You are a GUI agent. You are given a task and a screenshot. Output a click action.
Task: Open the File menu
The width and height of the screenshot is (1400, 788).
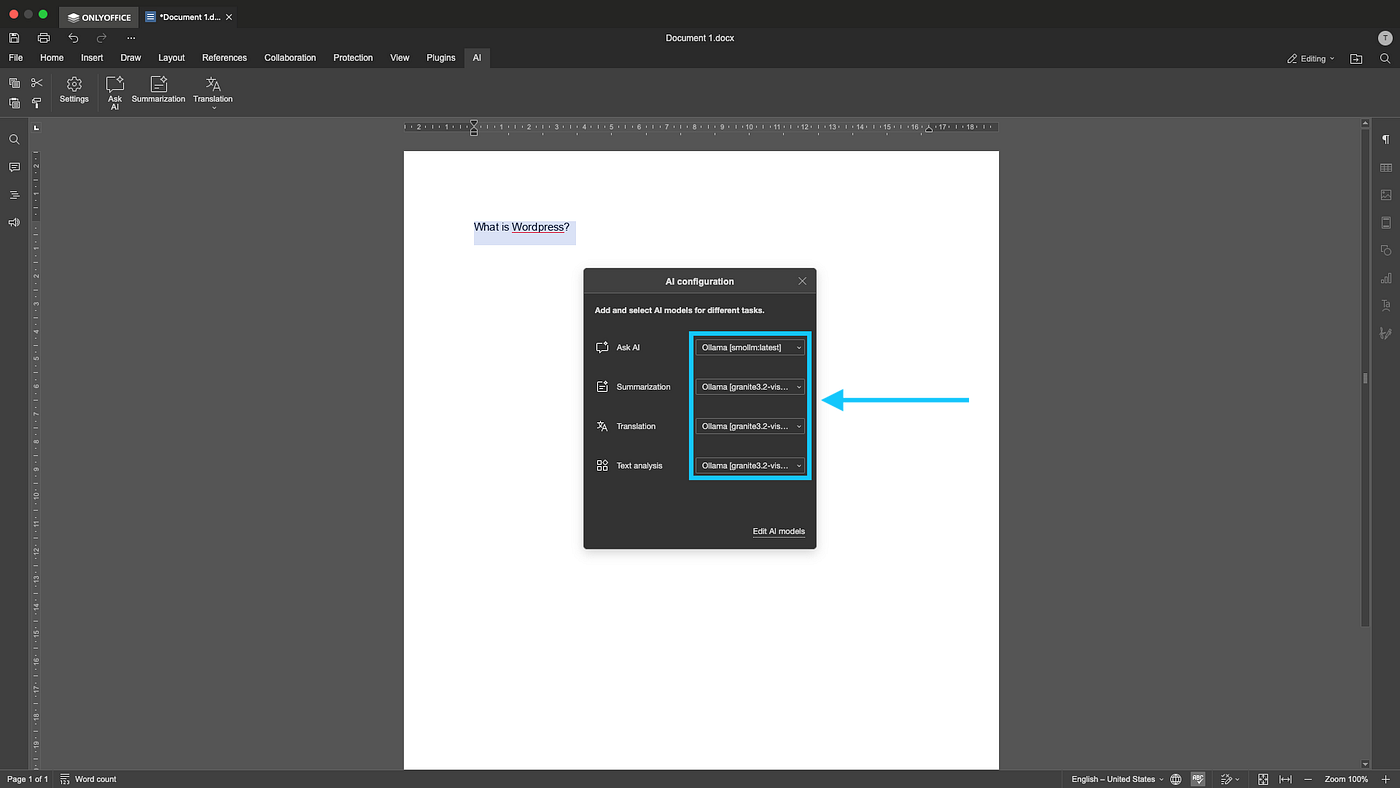point(16,58)
